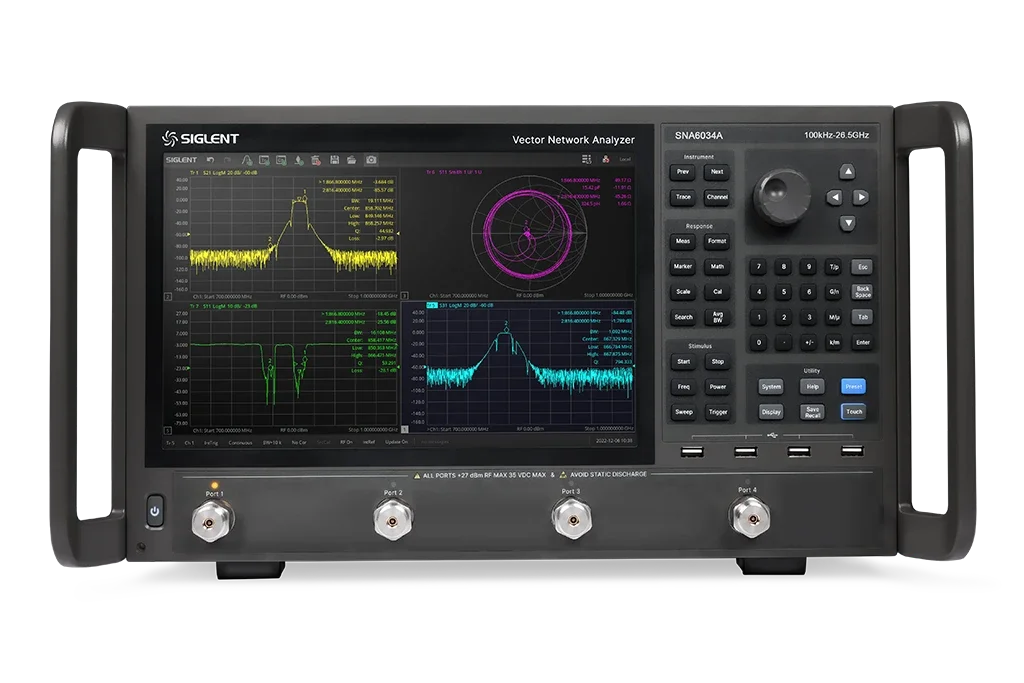Toggle Continuous sweep in the status bar

(242, 440)
